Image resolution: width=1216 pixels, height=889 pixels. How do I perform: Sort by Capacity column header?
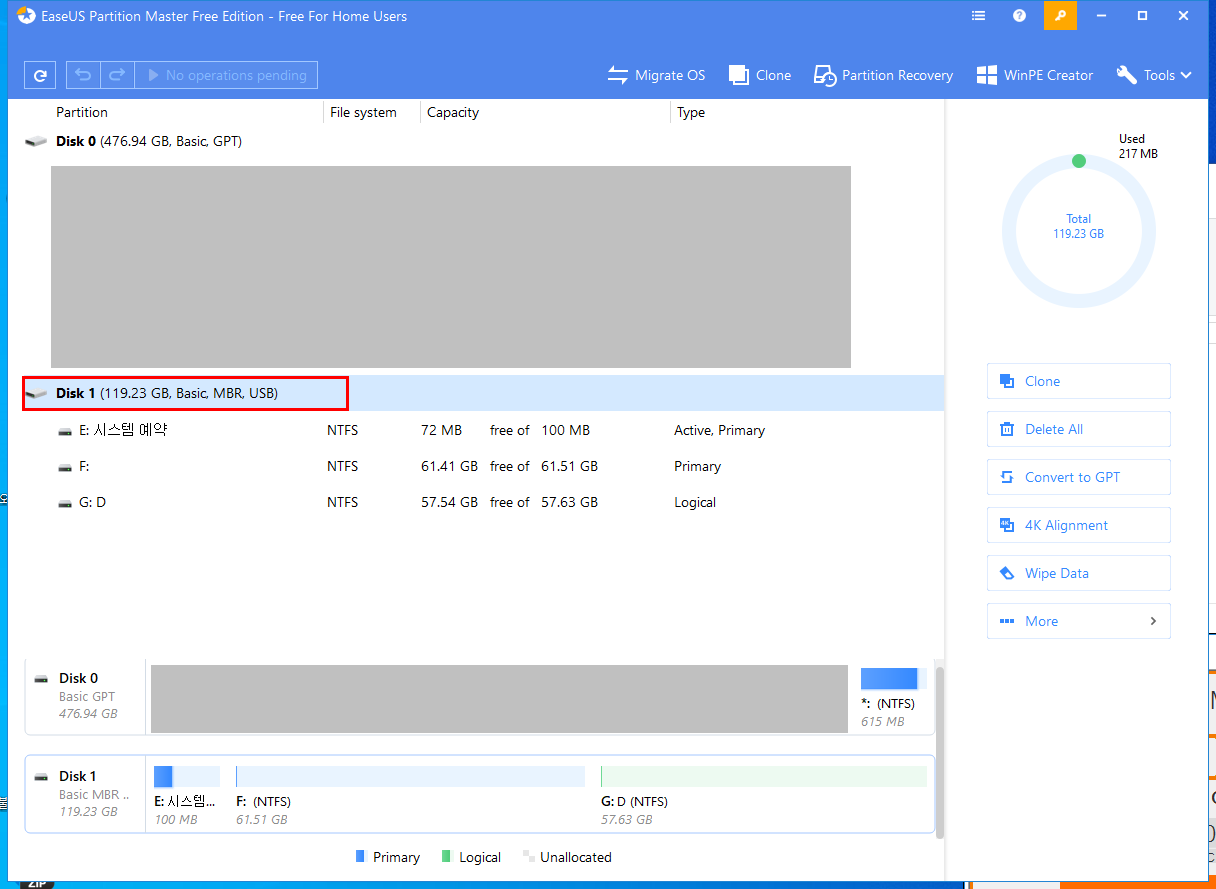tap(453, 112)
